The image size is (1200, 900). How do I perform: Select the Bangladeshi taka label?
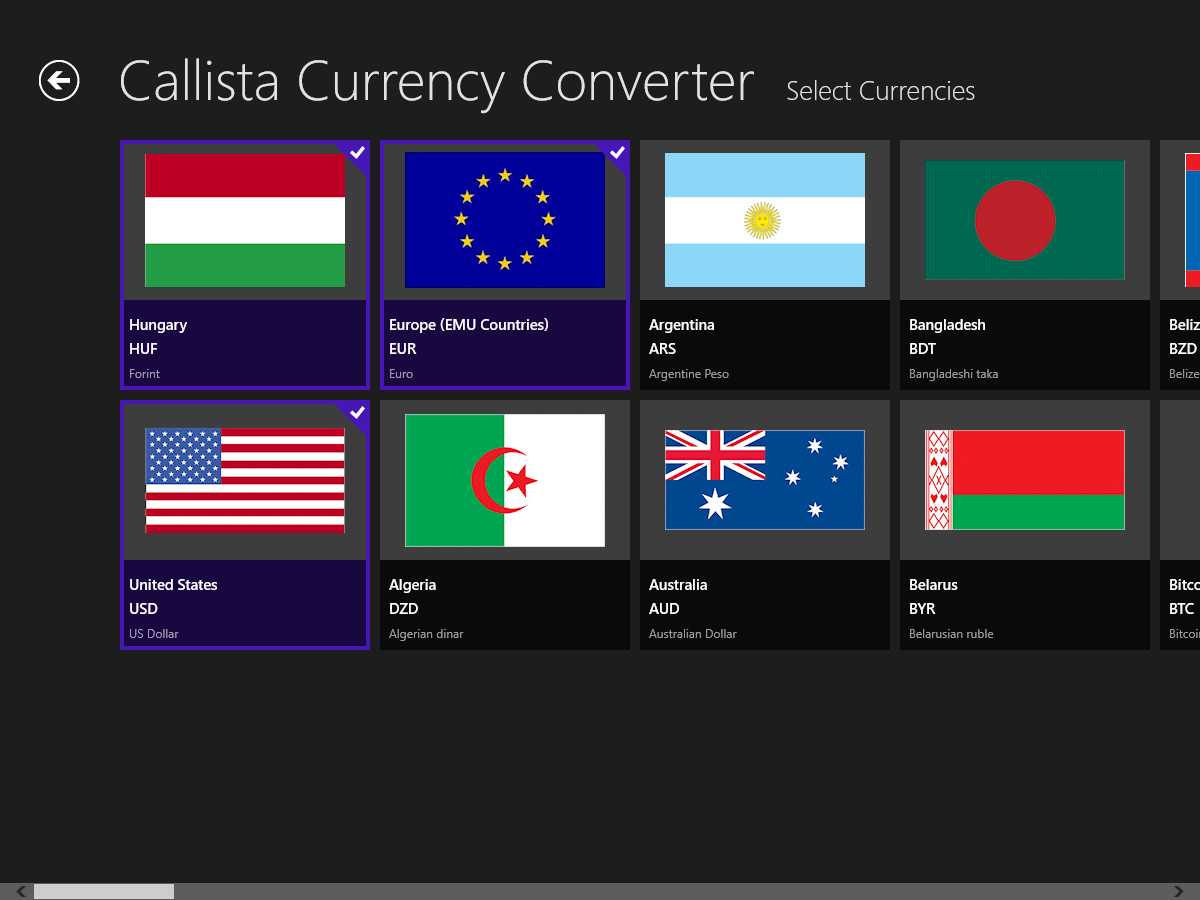[x=953, y=374]
